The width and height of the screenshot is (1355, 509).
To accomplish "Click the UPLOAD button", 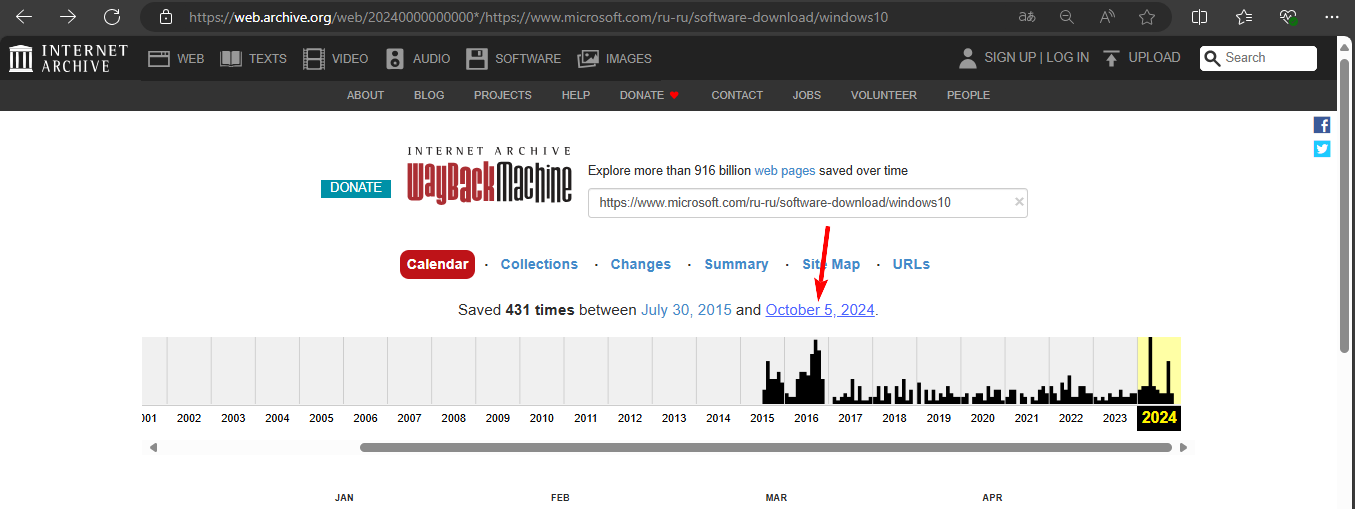I will [1142, 58].
